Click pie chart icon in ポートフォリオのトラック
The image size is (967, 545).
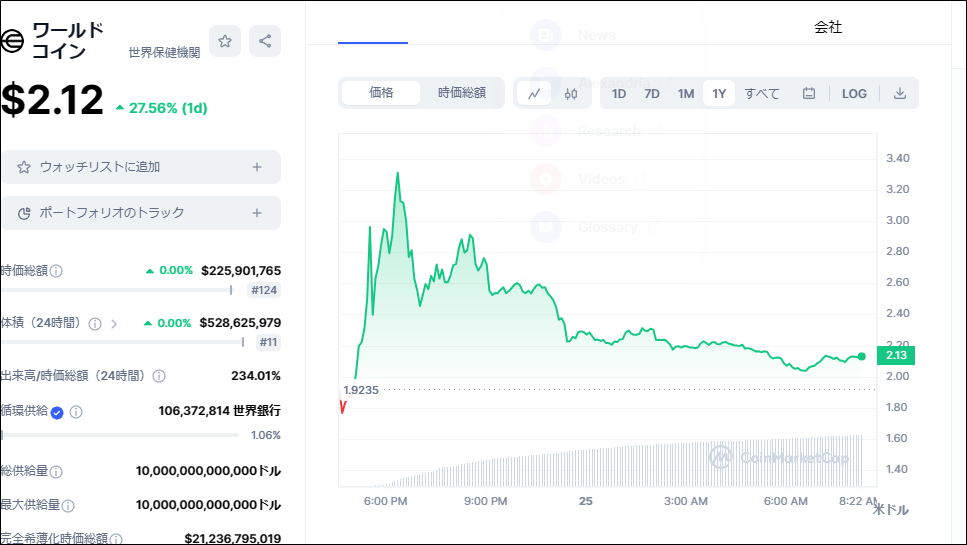click(24, 213)
